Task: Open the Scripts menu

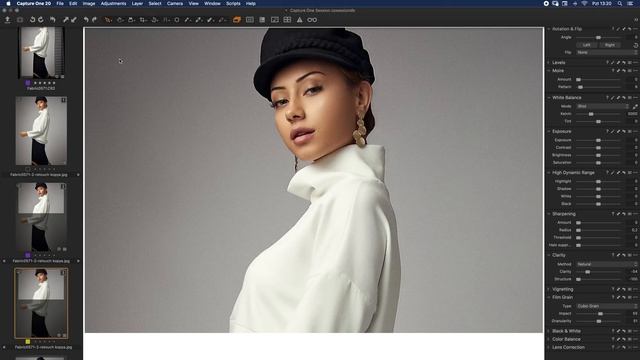Action: point(233,3)
